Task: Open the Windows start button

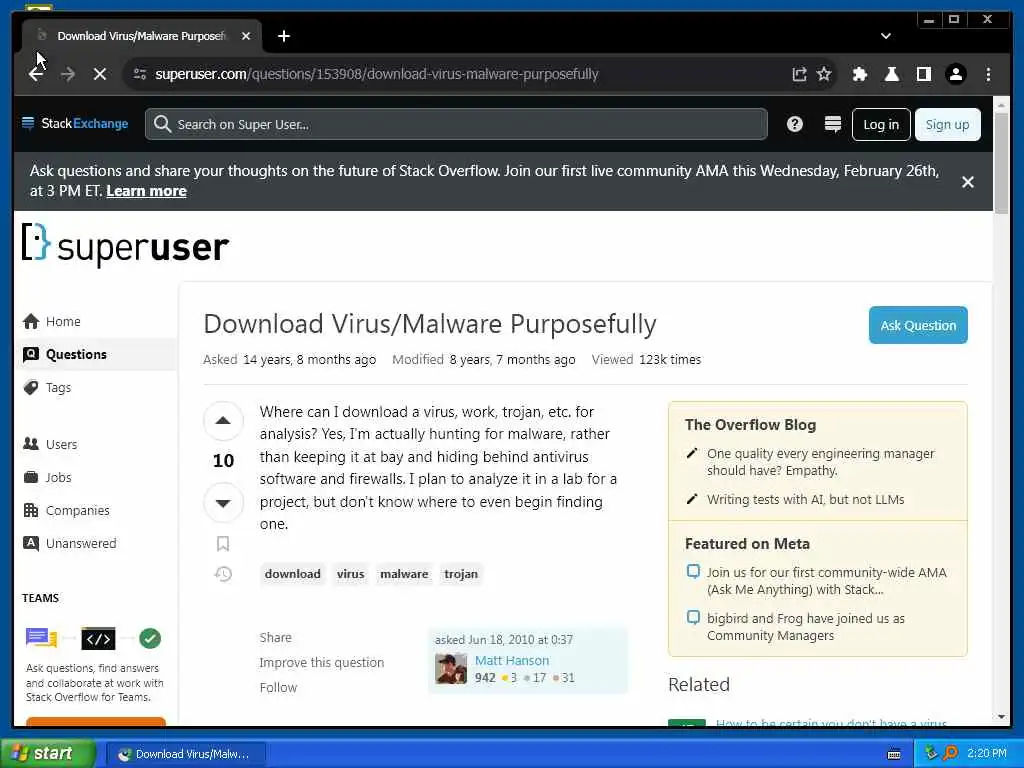Action: click(x=47, y=754)
